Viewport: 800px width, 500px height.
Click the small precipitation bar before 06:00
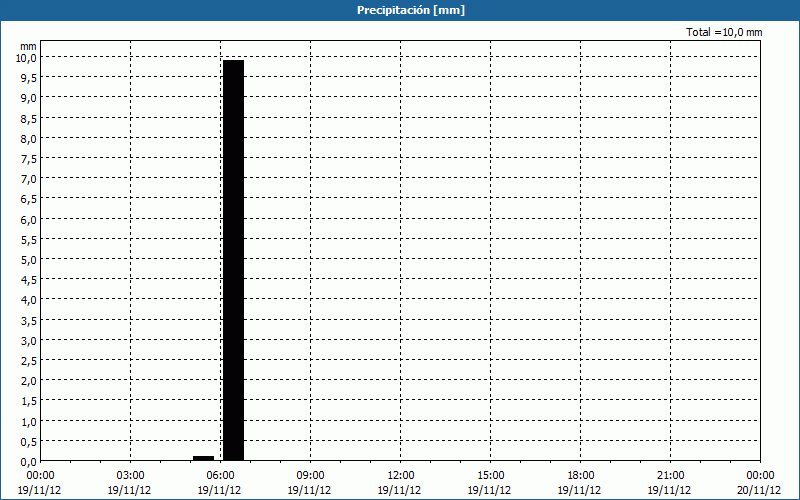[x=204, y=458]
